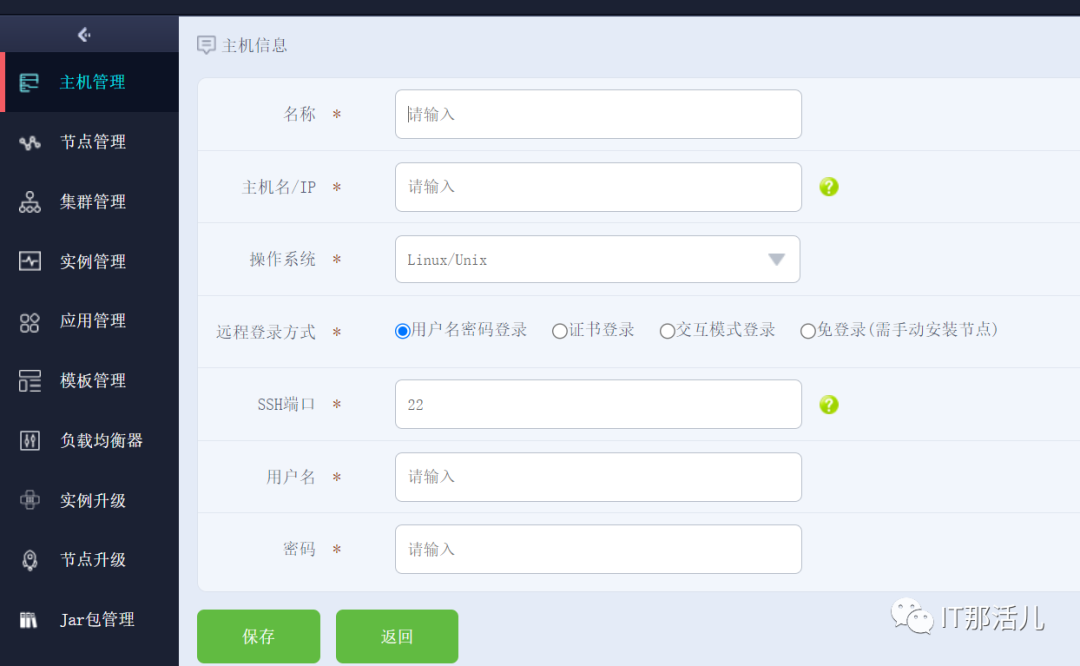Image resolution: width=1080 pixels, height=666 pixels.
Task: Open 主机管理 menu item
Action: 90,82
